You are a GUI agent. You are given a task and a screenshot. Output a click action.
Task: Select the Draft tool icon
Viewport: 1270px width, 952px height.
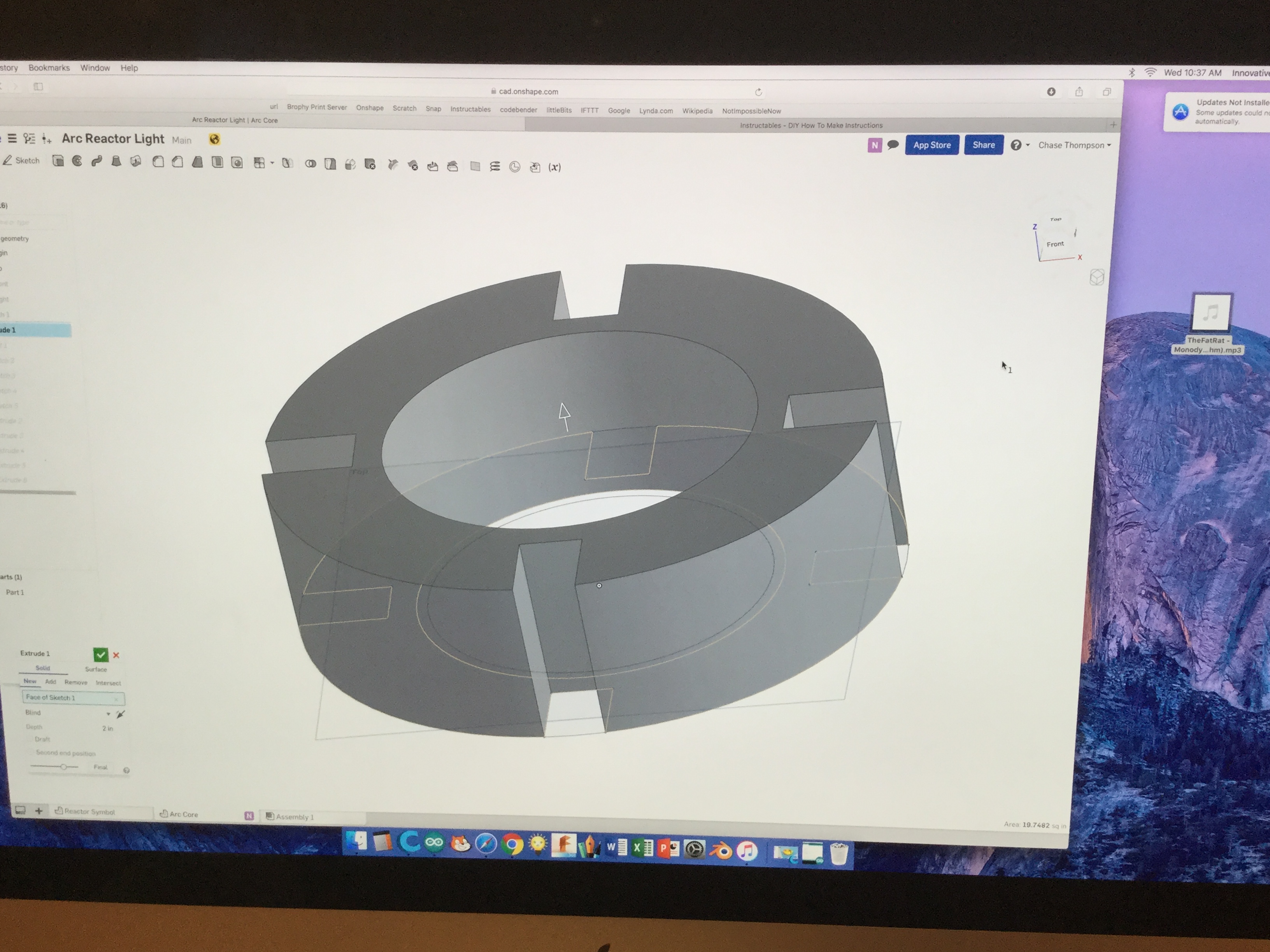pyautogui.click(x=198, y=163)
